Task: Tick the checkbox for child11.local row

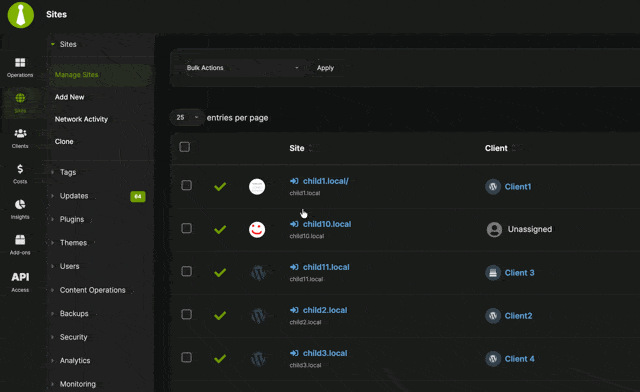Action: tap(187, 272)
